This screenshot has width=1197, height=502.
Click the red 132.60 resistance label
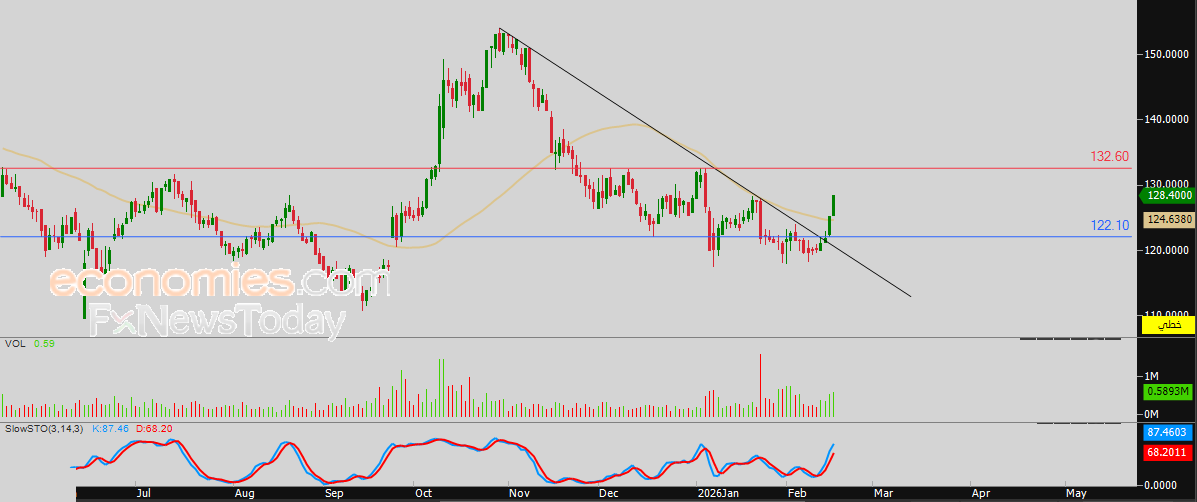coord(1109,157)
